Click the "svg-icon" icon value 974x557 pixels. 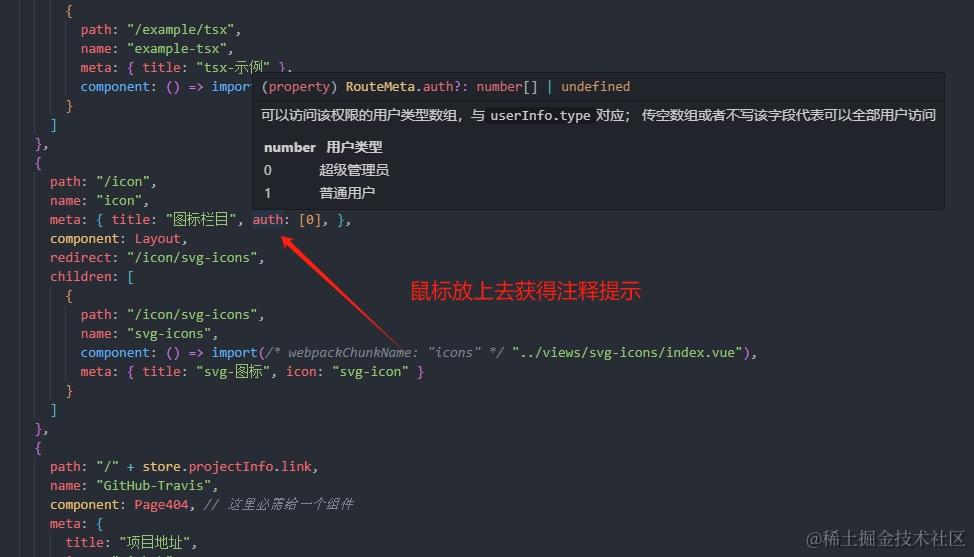tap(370, 371)
